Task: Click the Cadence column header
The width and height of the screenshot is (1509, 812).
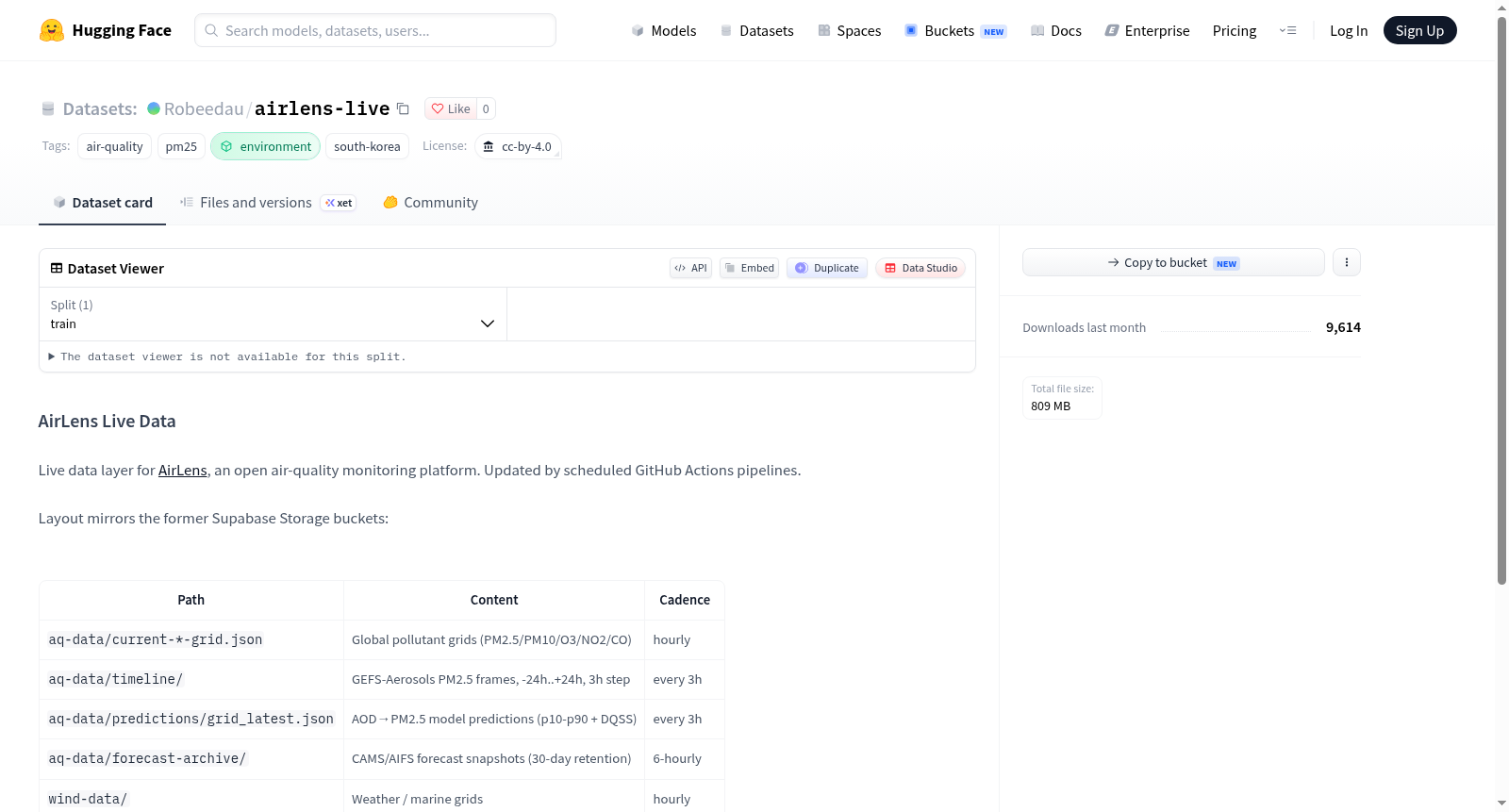Action: pos(685,600)
